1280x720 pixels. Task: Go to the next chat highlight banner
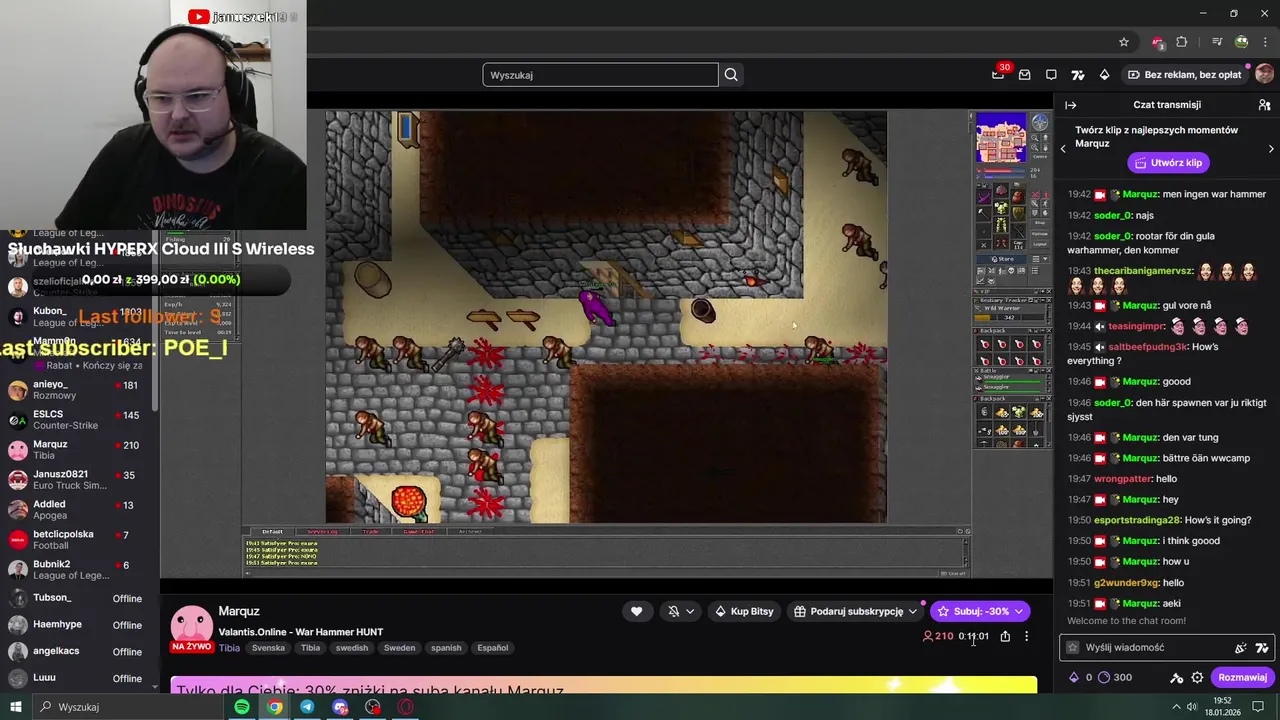[x=1271, y=149]
